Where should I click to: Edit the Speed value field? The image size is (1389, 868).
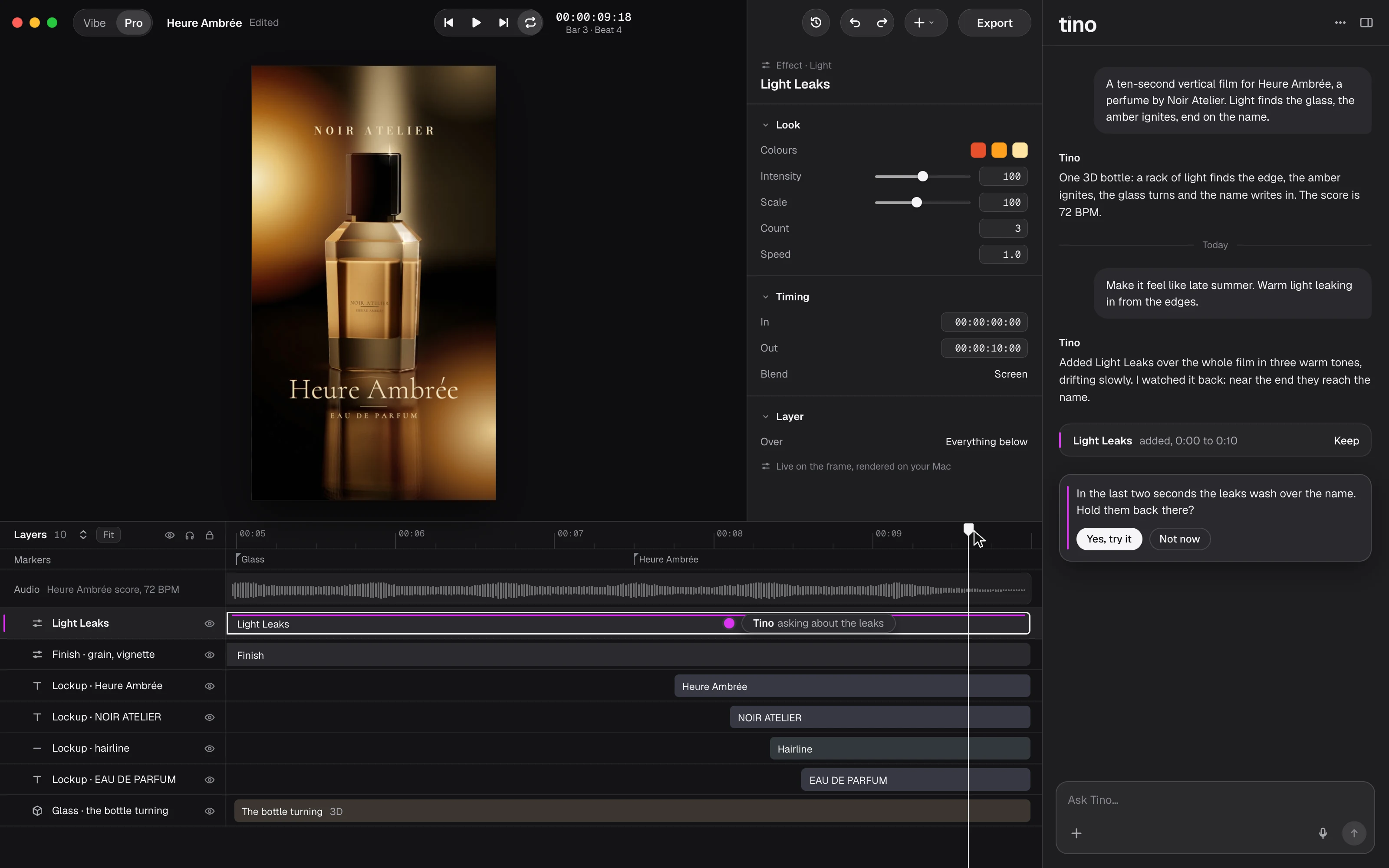[x=1003, y=254]
